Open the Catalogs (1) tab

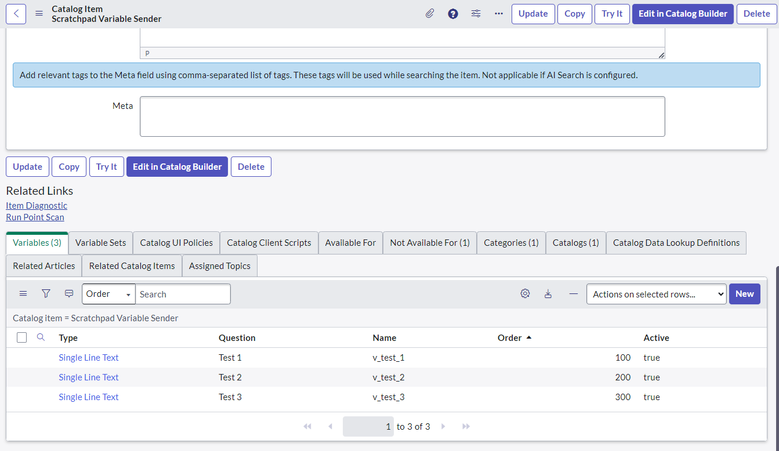click(576, 243)
